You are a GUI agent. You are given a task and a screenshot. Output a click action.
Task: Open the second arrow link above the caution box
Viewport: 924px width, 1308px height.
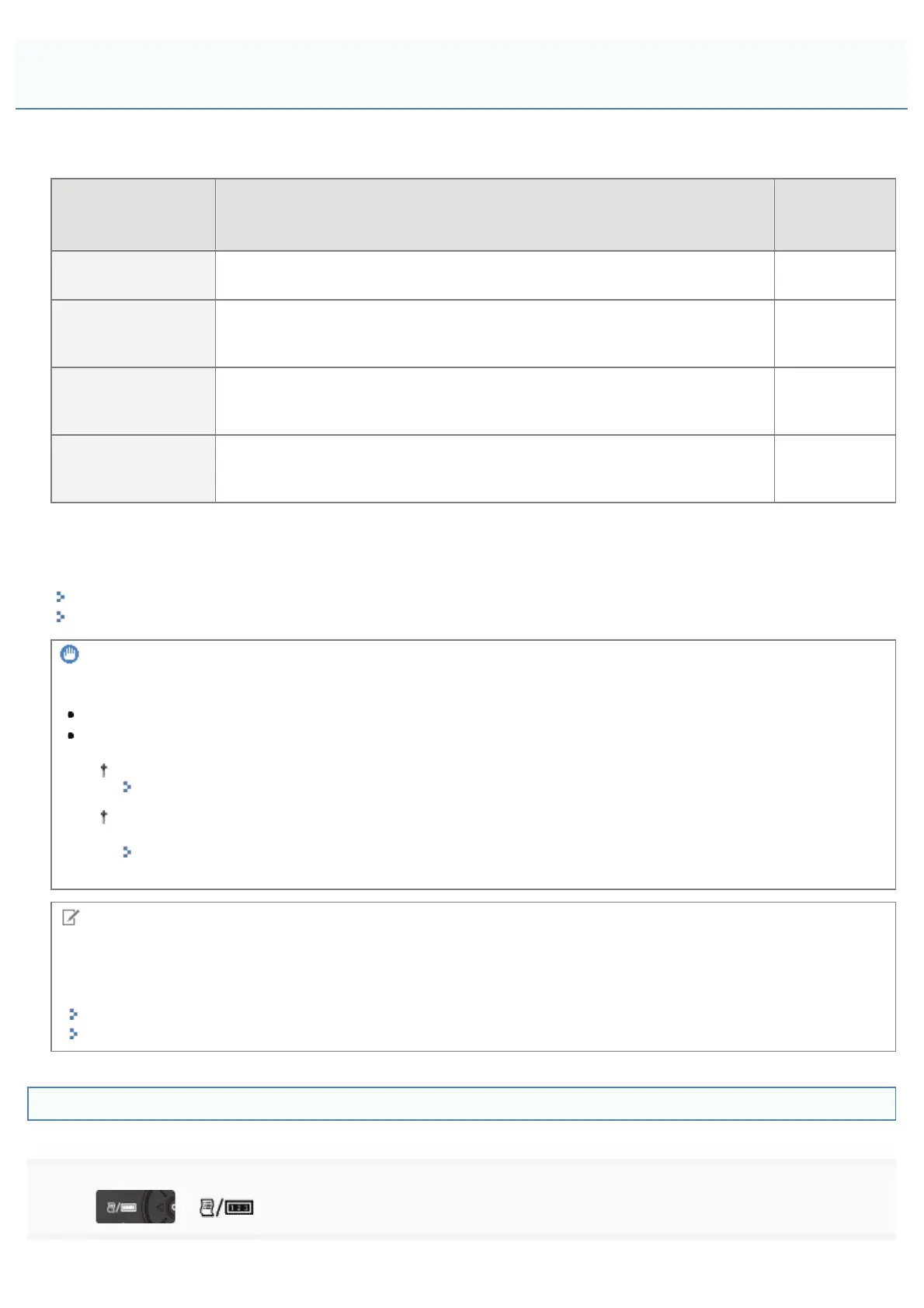(61, 617)
